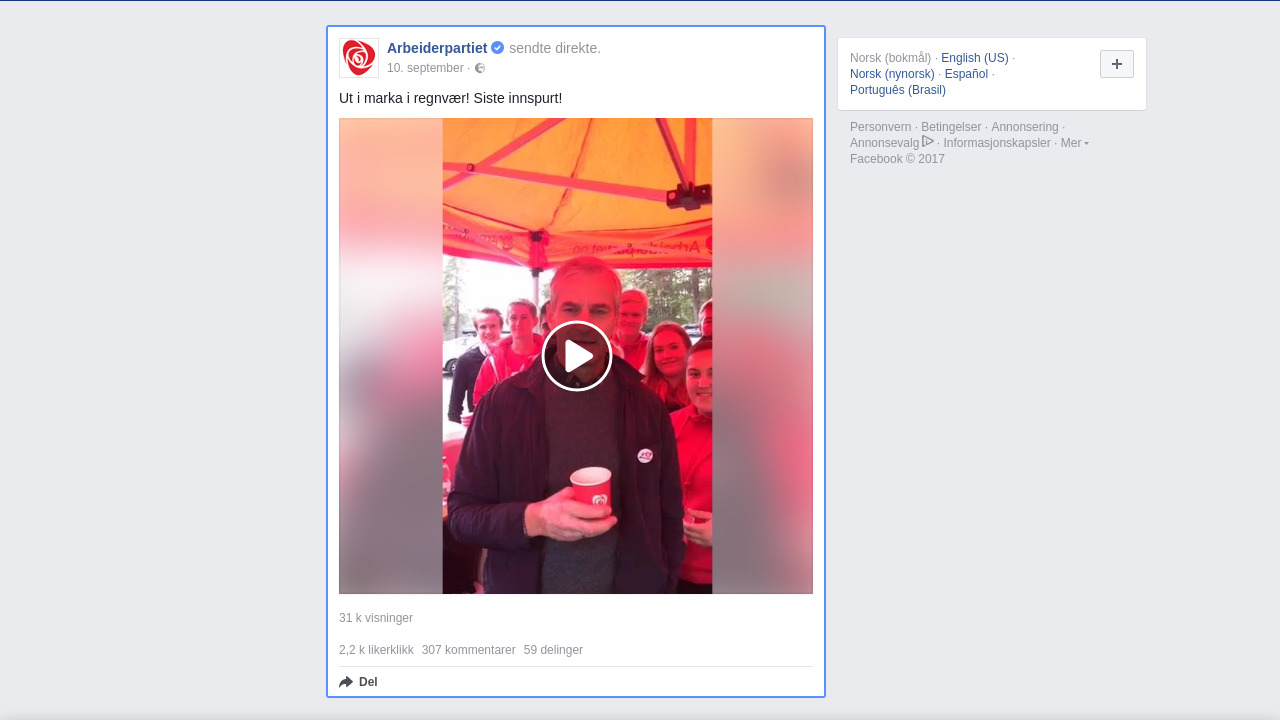Switch language to English (US)
Image resolution: width=1280 pixels, height=720 pixels.
[x=975, y=58]
